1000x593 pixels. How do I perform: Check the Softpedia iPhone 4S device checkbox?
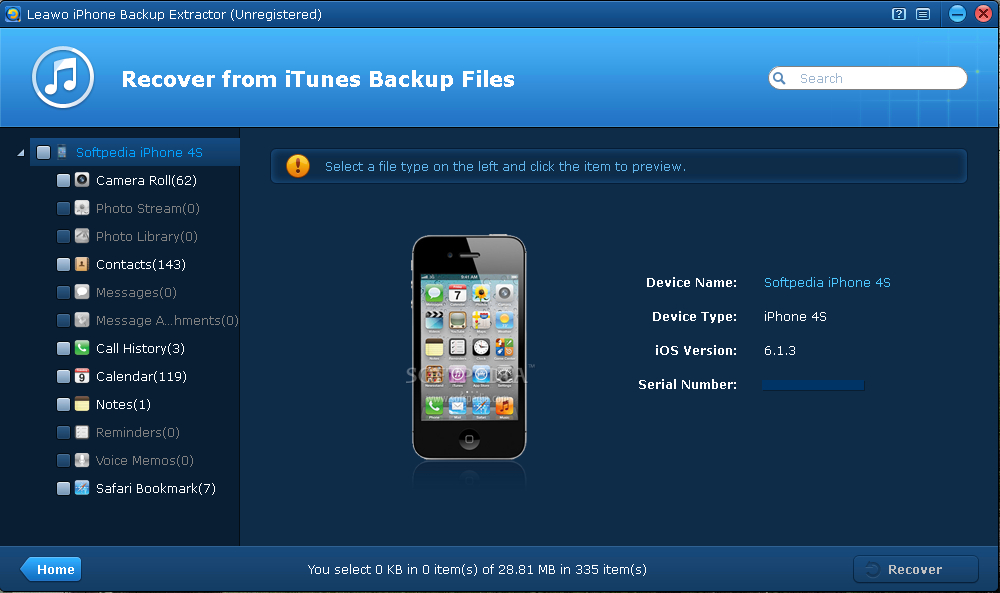tap(43, 152)
